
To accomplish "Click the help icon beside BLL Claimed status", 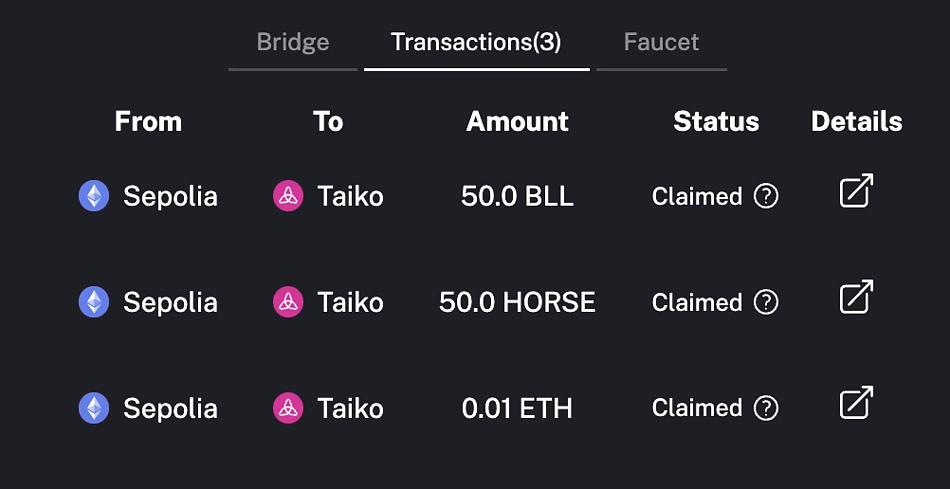I will [766, 196].
